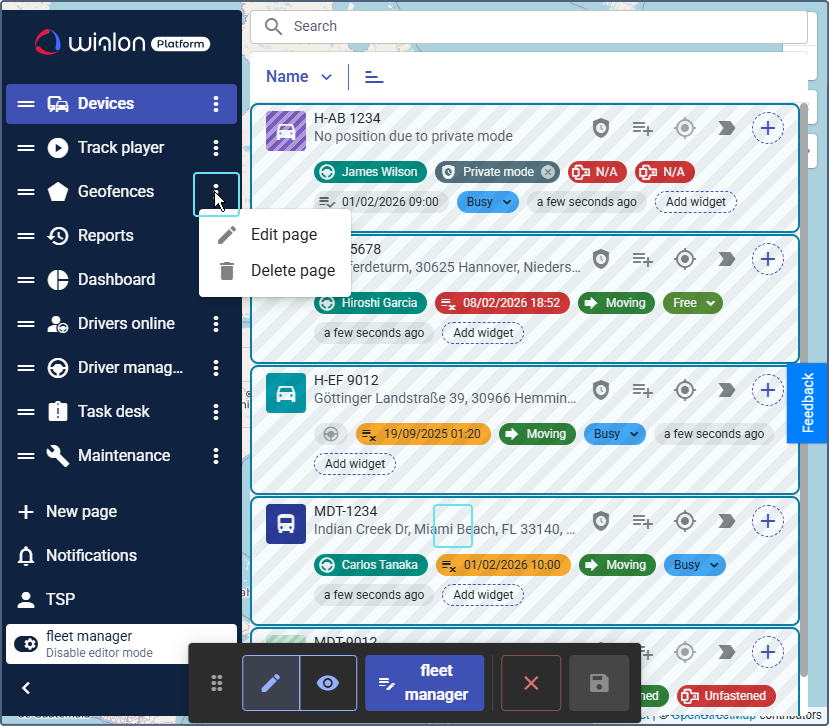829x726 pixels.
Task: Toggle the pencil edit mode button
Action: coord(271,683)
